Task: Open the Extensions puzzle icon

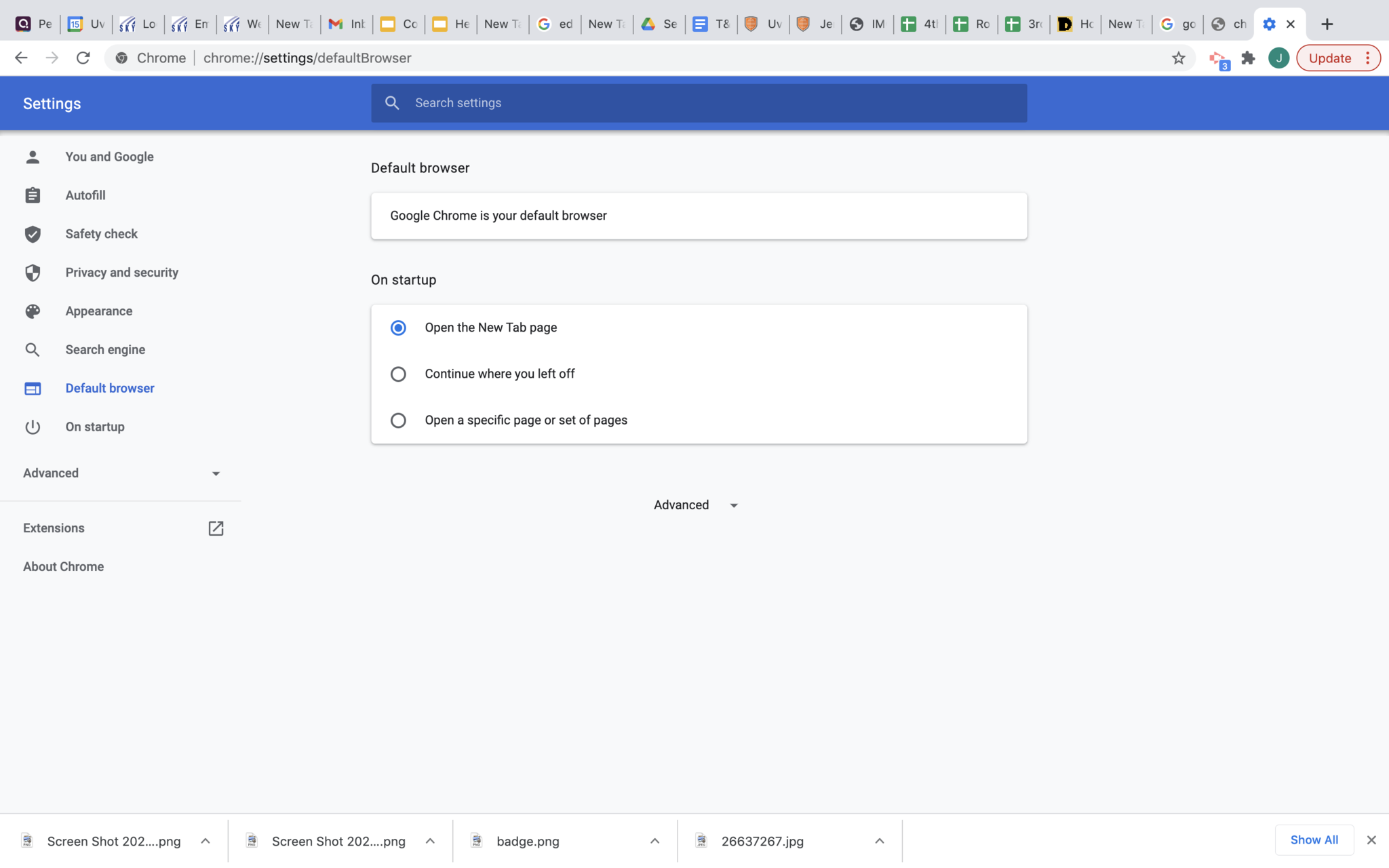Action: 1248,58
